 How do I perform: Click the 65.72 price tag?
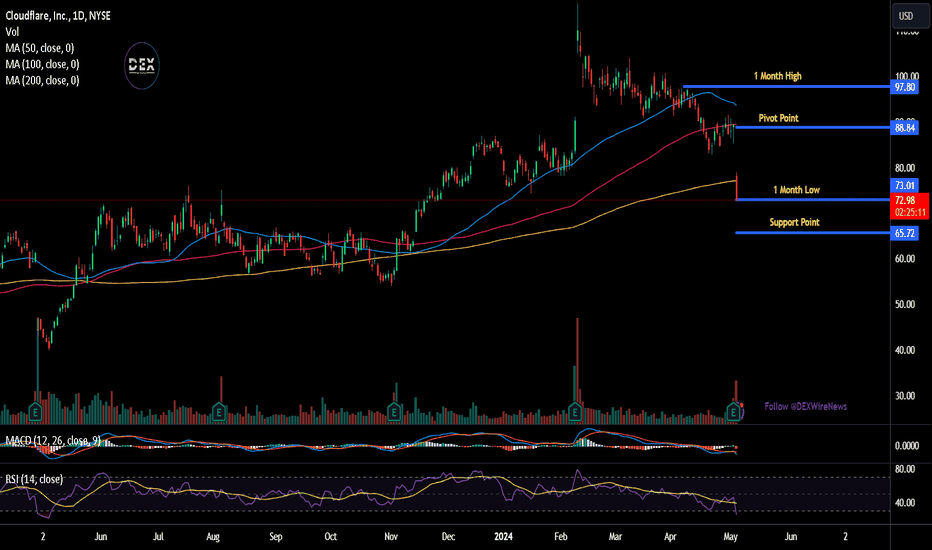point(905,233)
